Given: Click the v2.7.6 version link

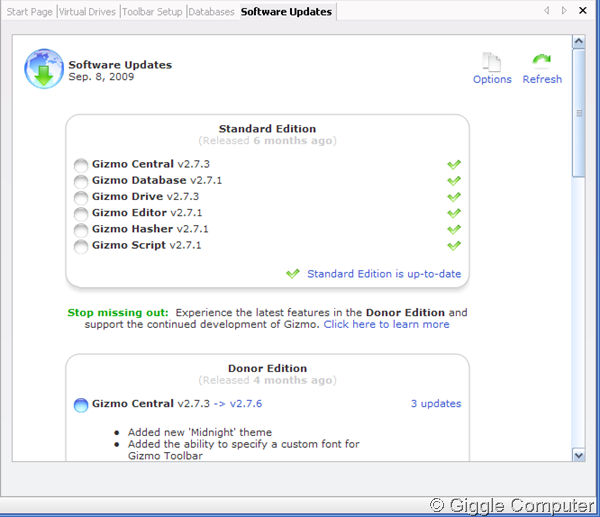Looking at the screenshot, I should coord(246,404).
